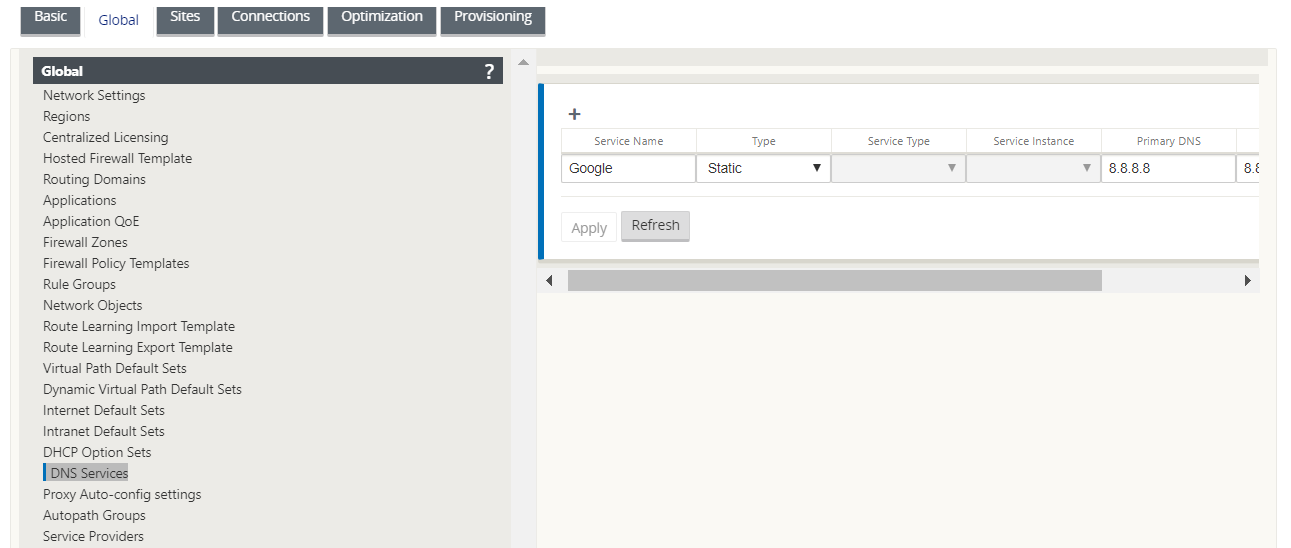Open Network Objects
Viewport: 1291px width, 548px height.
pos(92,305)
